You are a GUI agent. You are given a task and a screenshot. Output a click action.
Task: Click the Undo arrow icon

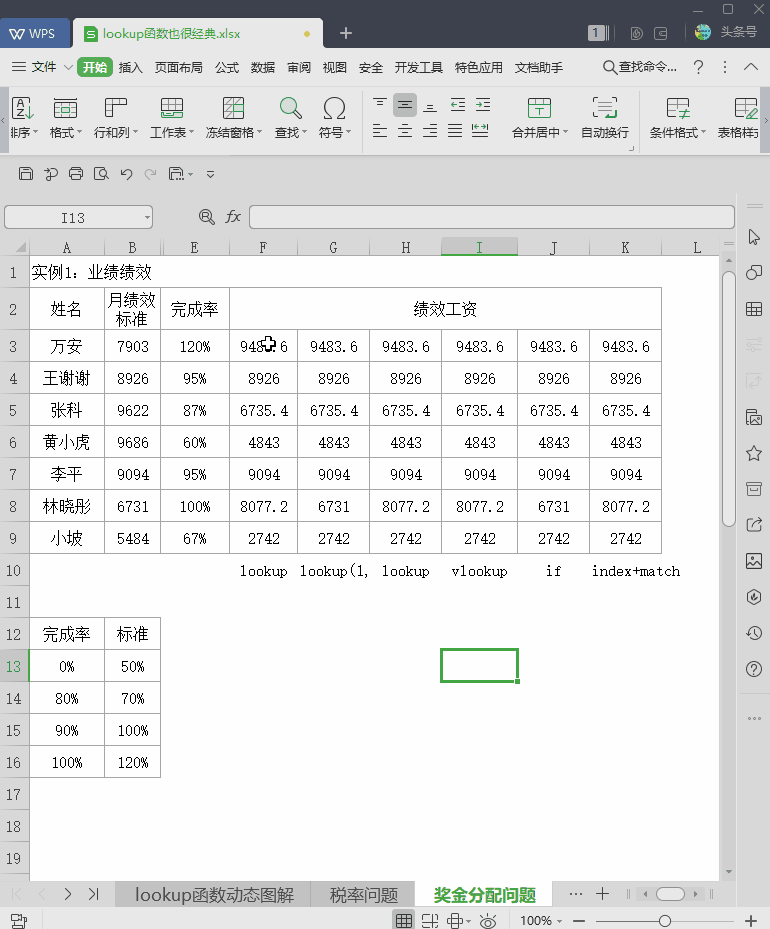click(x=126, y=174)
